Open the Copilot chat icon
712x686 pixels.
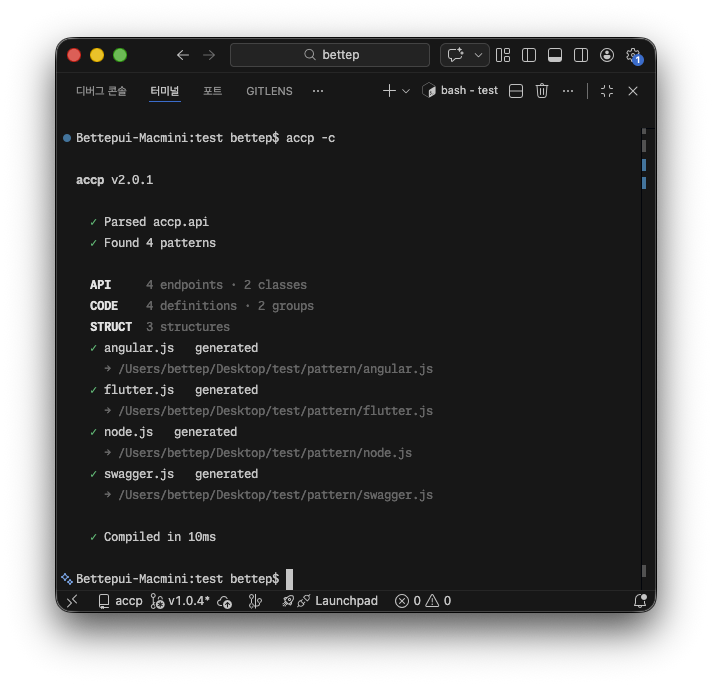click(455, 55)
